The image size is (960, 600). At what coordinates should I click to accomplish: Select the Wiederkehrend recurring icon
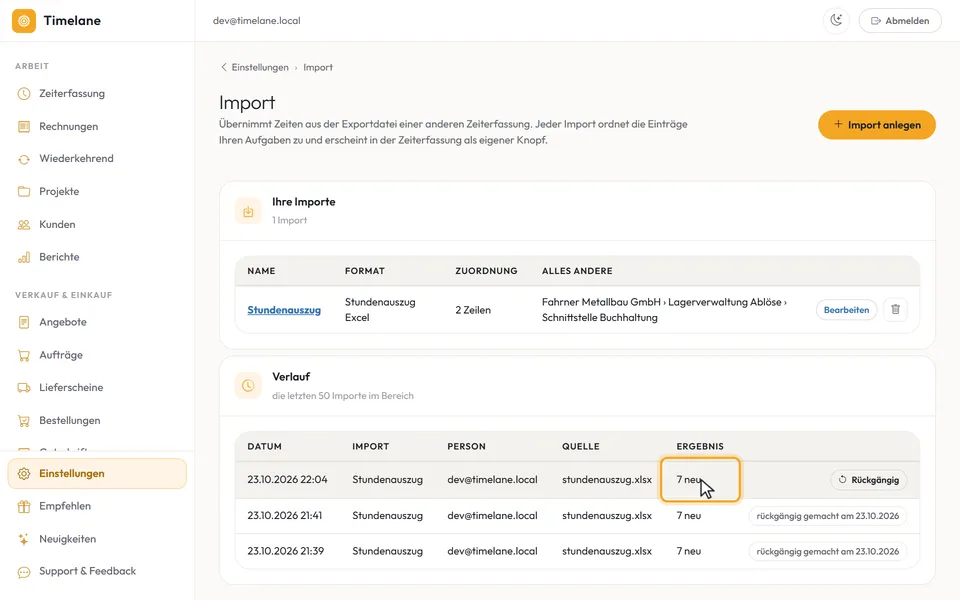pos(24,159)
